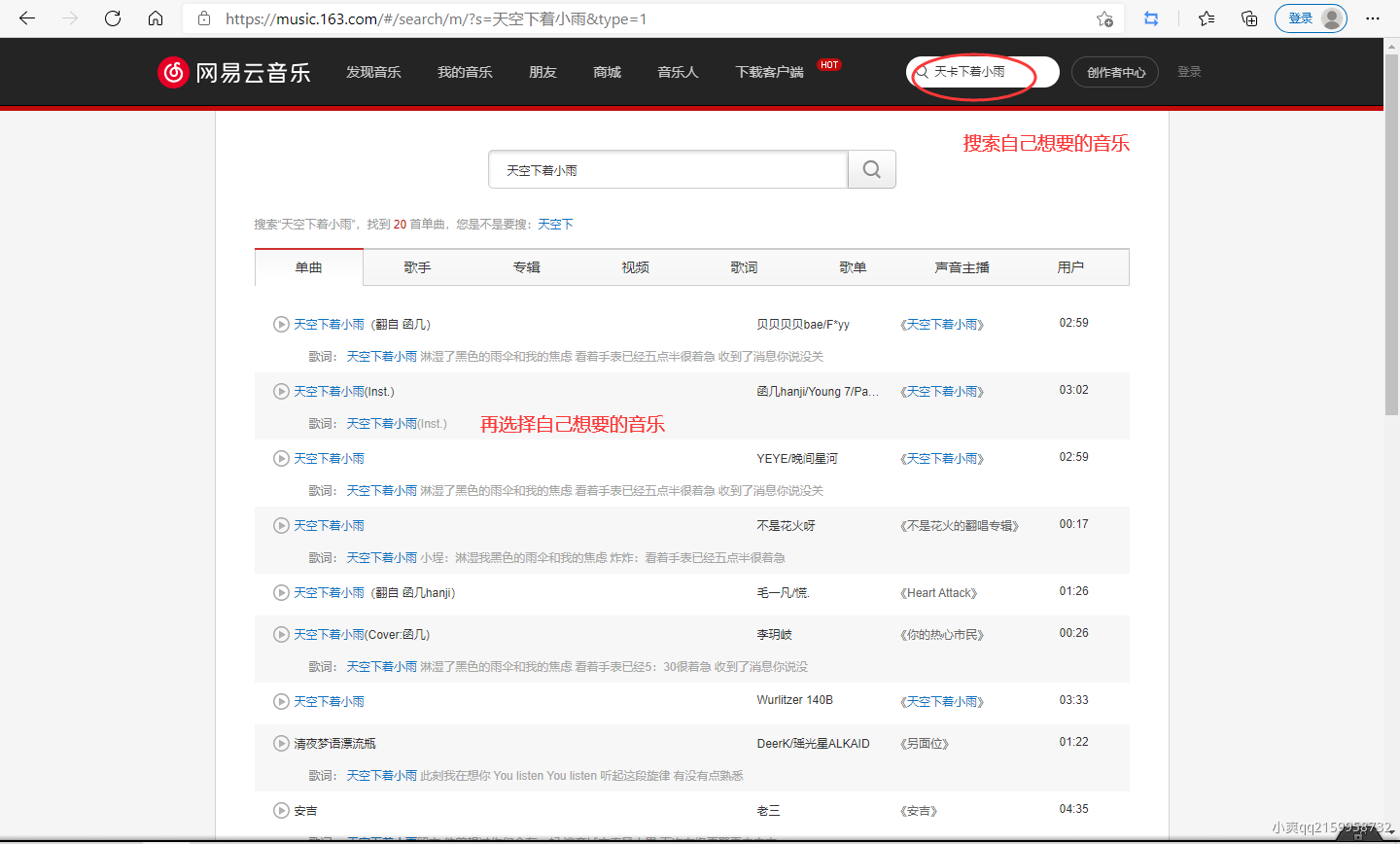Image resolution: width=1400 pixels, height=844 pixels.
Task: Click the NetEase Cloud Music logo
Action: (233, 72)
